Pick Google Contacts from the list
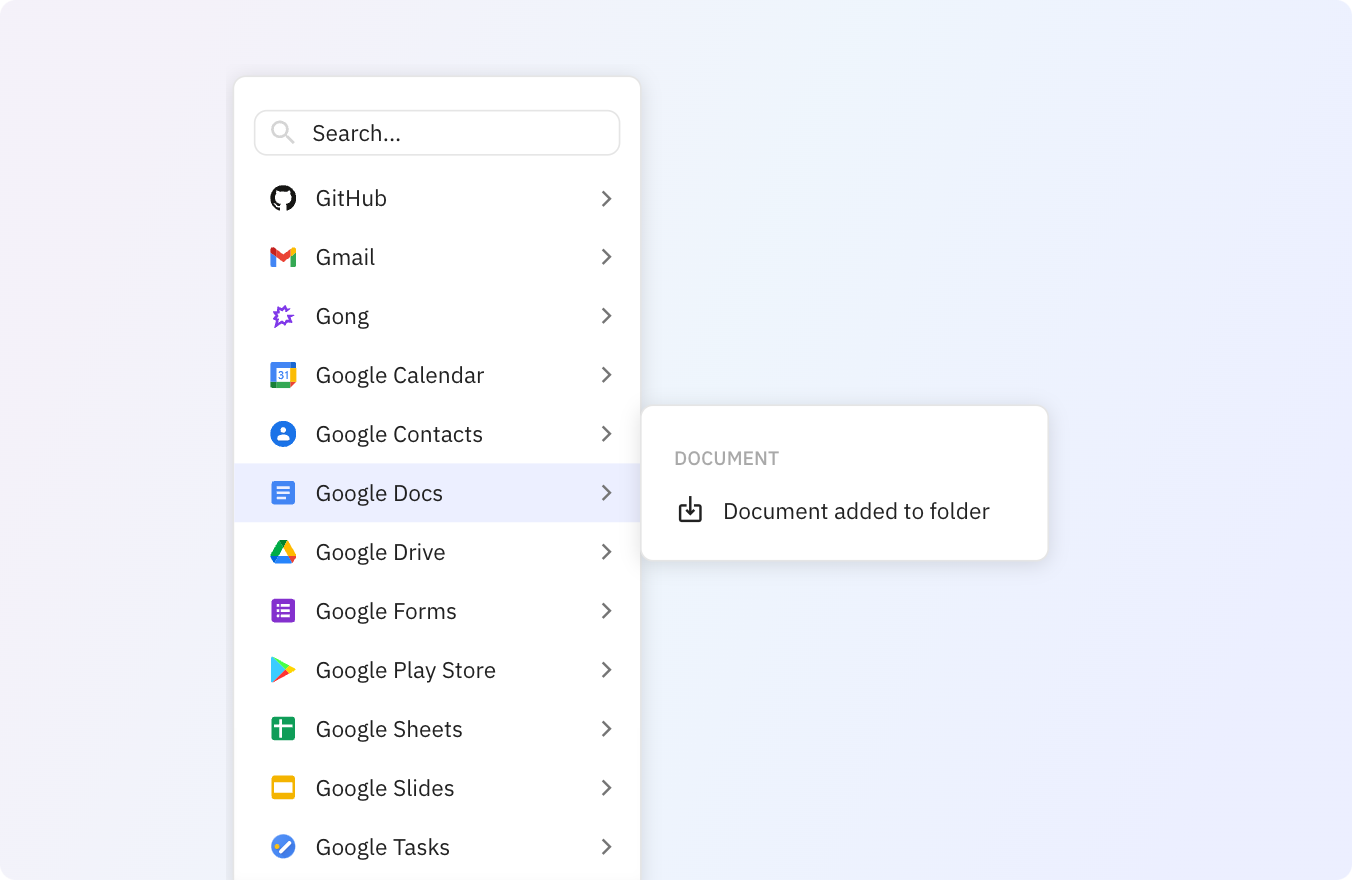Screen dimensions: 1352x880 pyautogui.click(x=437, y=434)
